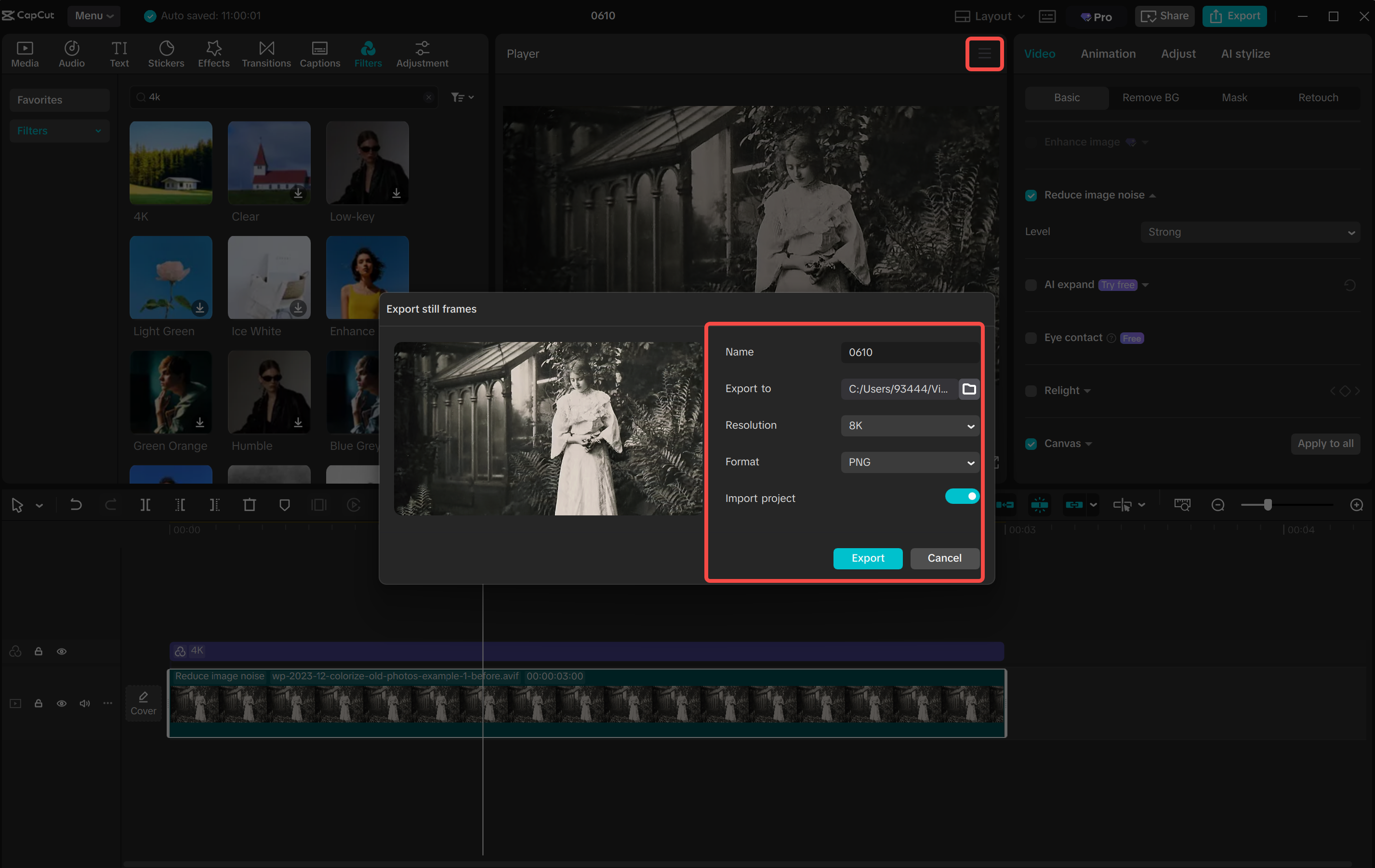Open the Media panel
Screen dimensions: 1375x868
click(24, 53)
